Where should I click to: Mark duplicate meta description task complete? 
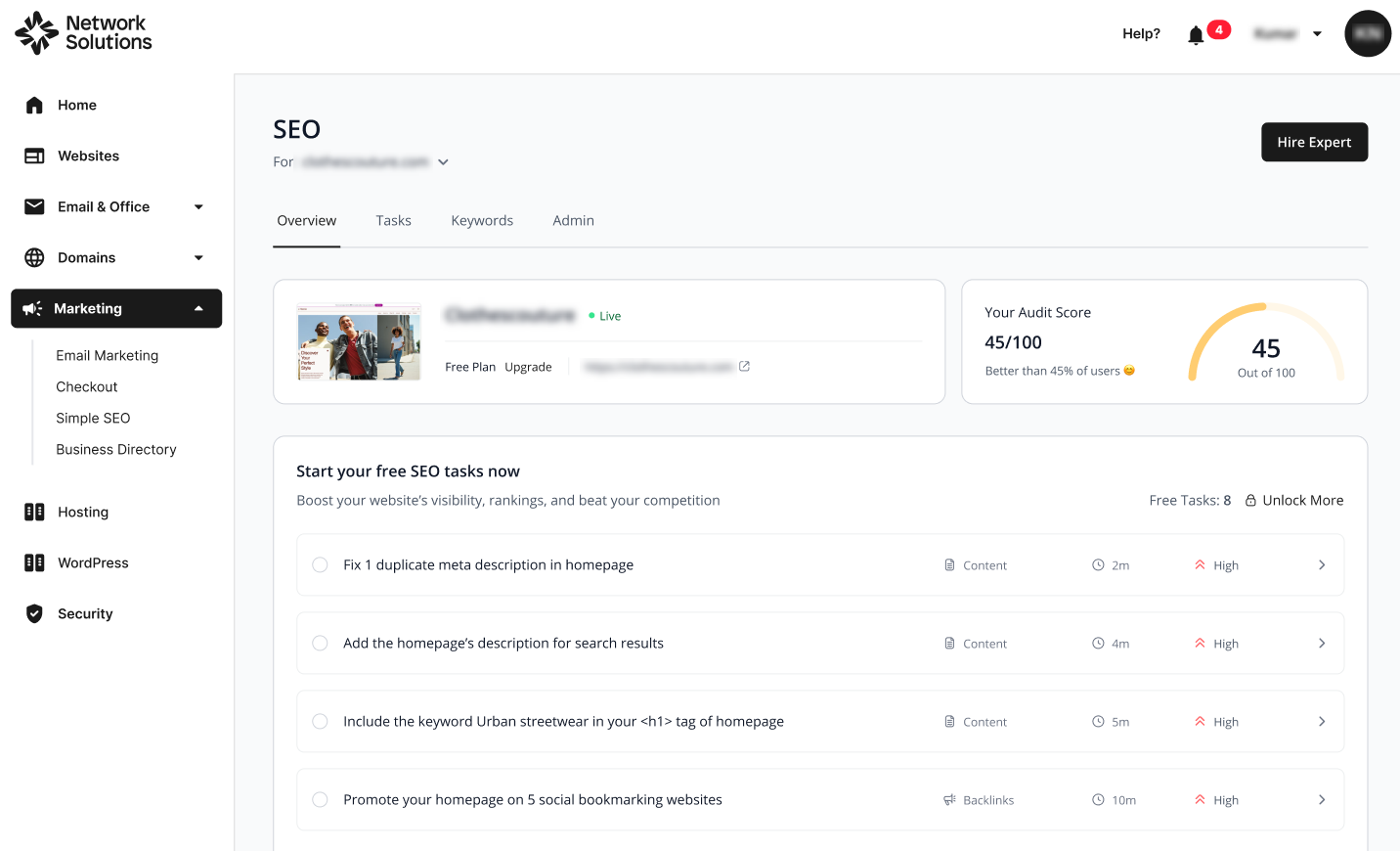(x=320, y=564)
